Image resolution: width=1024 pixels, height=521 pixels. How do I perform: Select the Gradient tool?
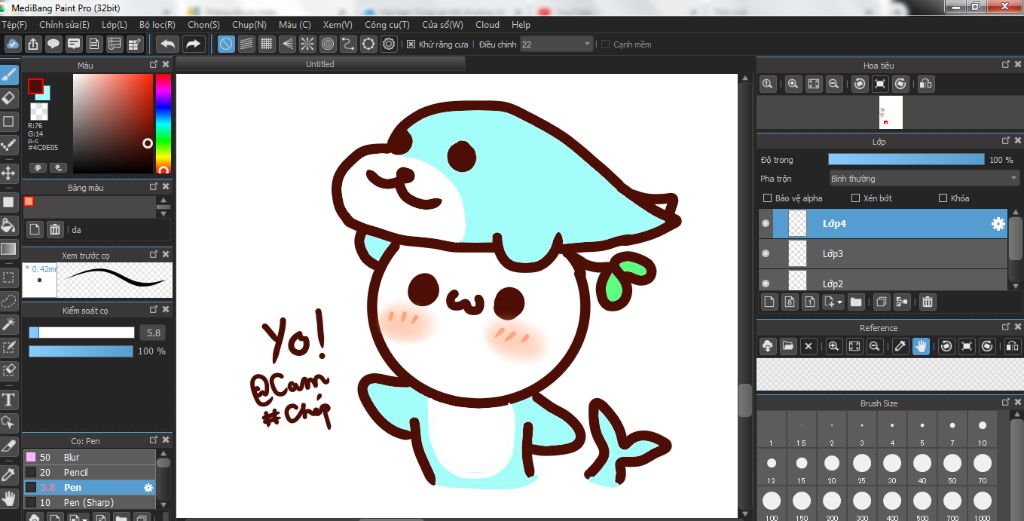[x=8, y=249]
